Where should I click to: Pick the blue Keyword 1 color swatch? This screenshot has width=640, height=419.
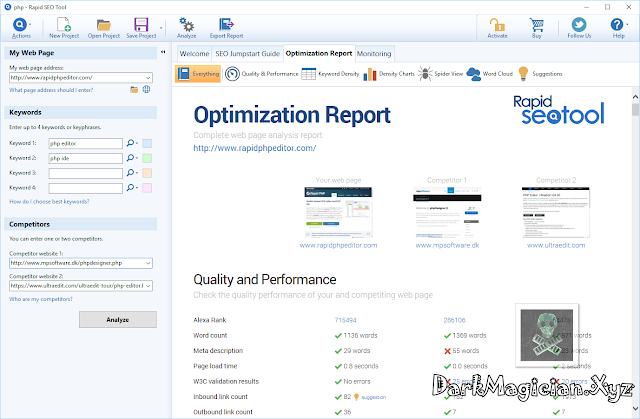[x=147, y=143]
